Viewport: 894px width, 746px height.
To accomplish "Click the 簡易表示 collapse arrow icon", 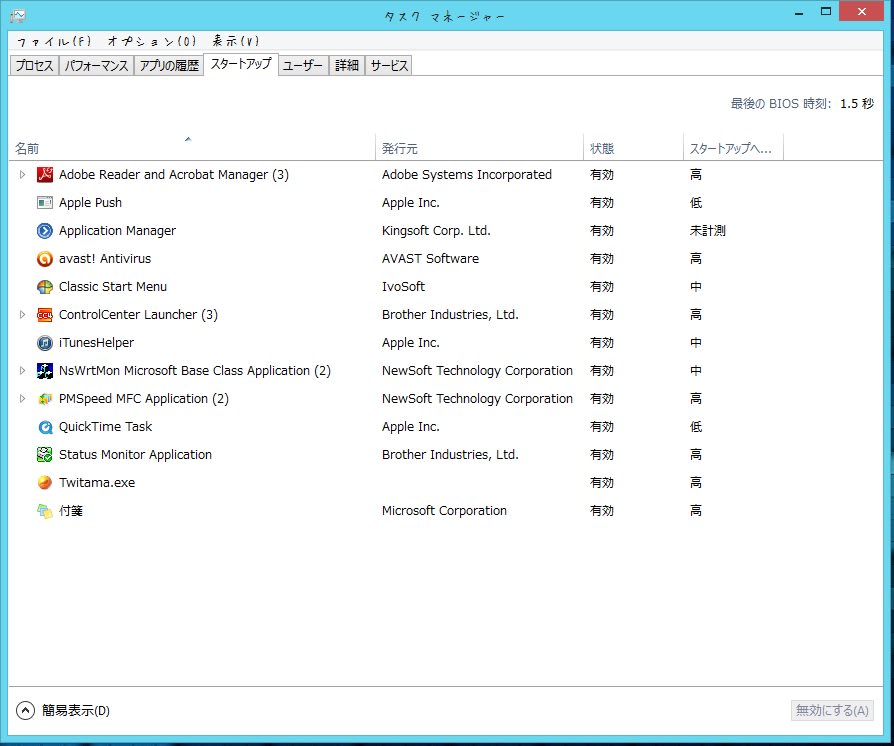I will click(x=25, y=710).
